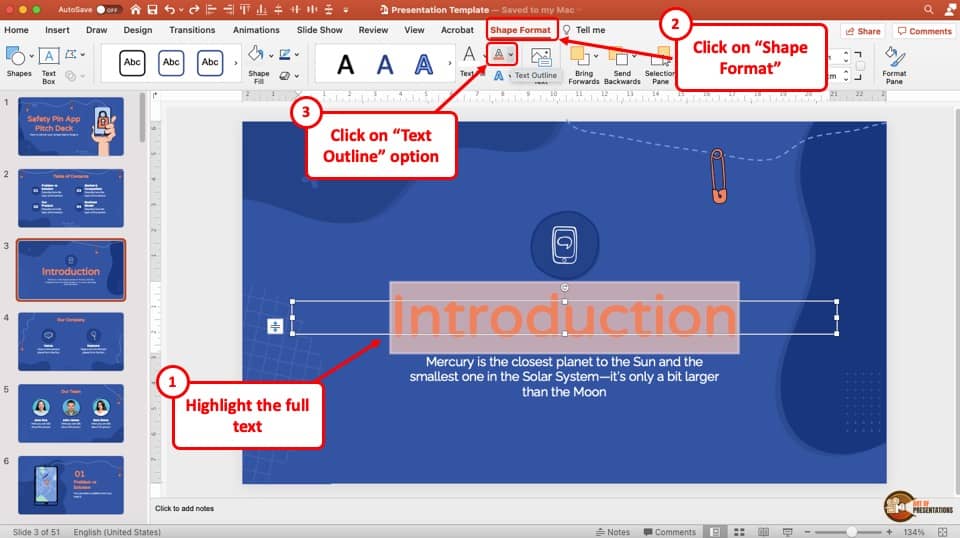Switch to Reading view icon
The height and width of the screenshot is (538, 960).
[x=763, y=532]
